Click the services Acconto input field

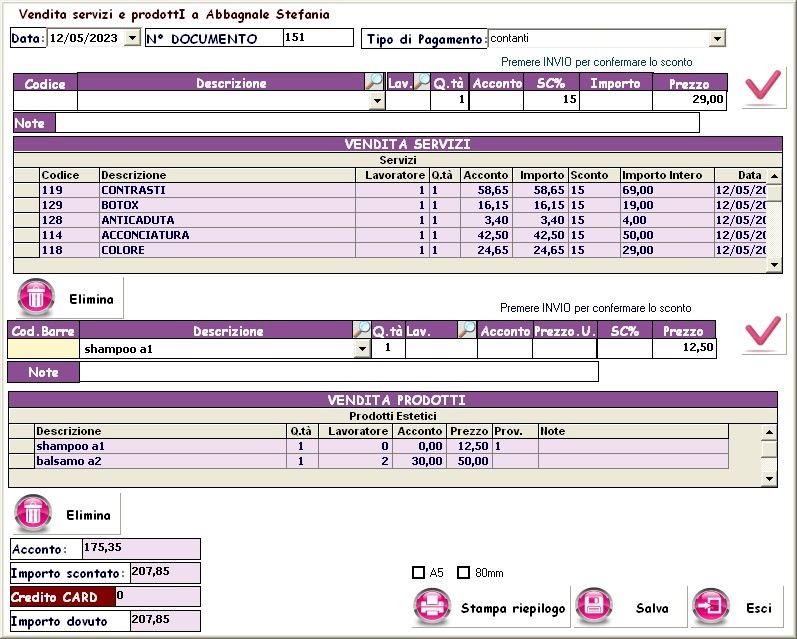tap(496, 100)
